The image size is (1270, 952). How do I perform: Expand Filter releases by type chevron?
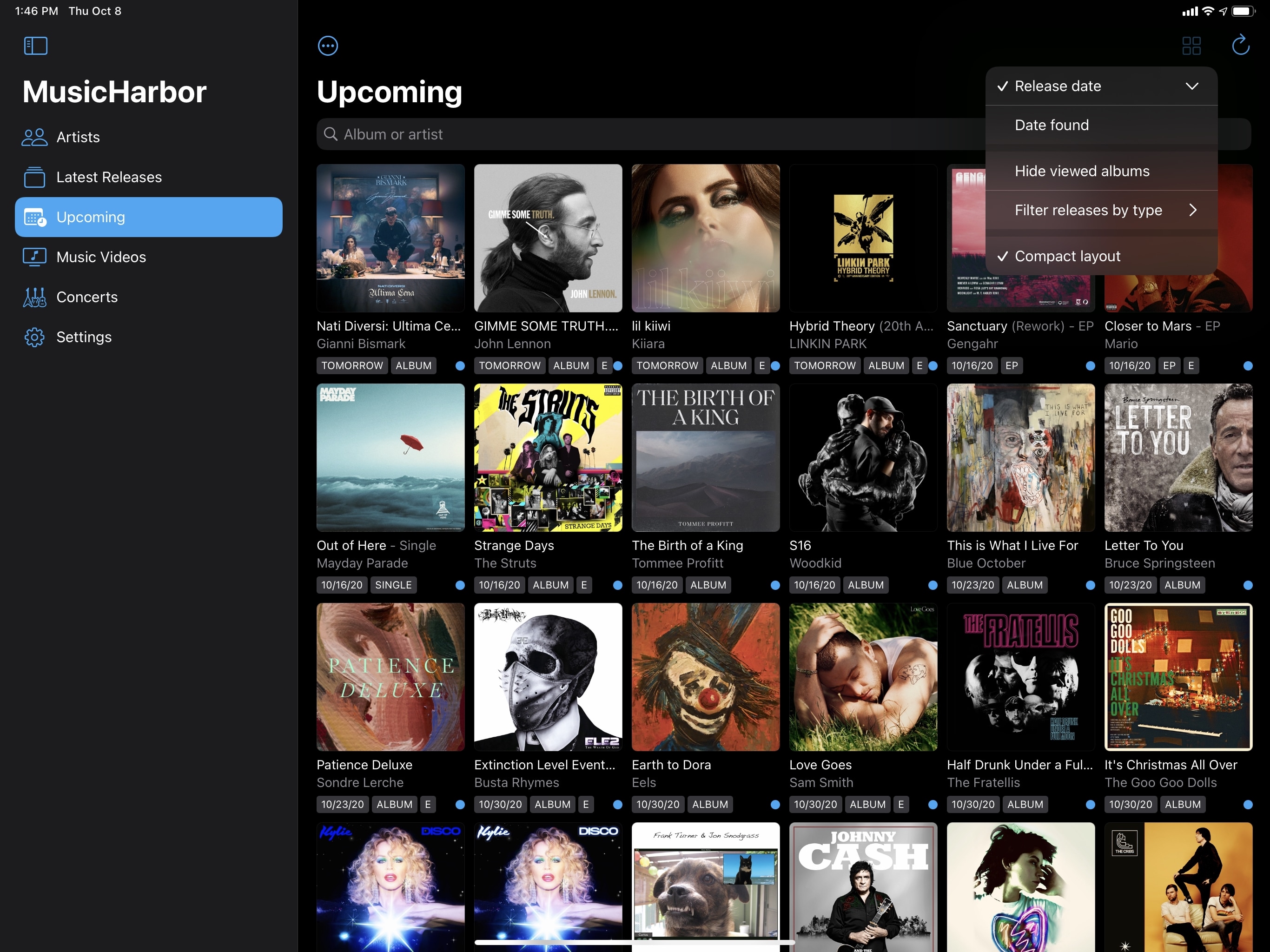pos(1193,210)
